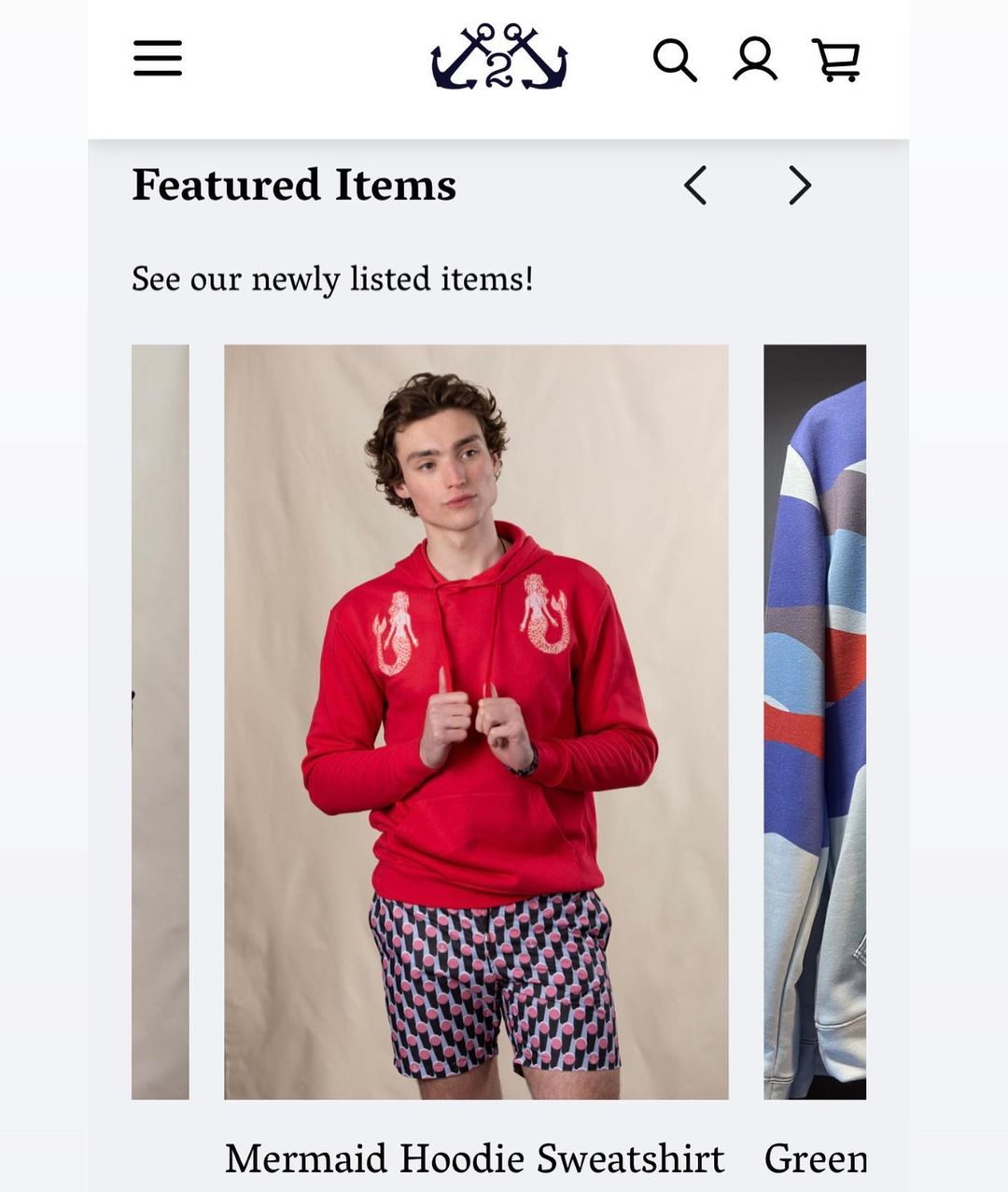Click the Featured Items heading

tap(294, 185)
